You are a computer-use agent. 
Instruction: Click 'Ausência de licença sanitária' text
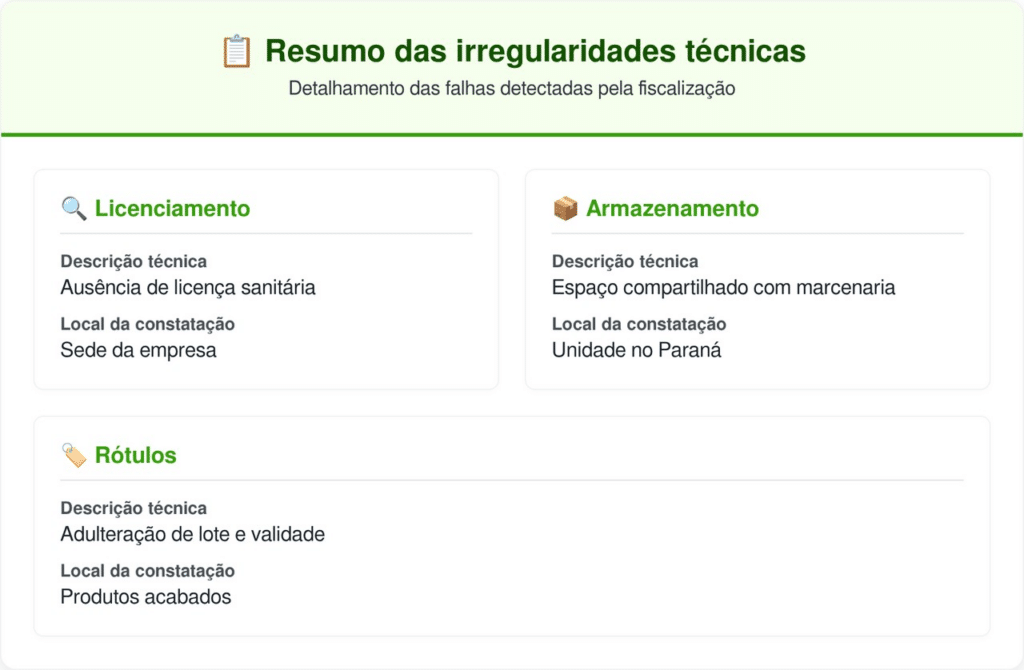188,288
